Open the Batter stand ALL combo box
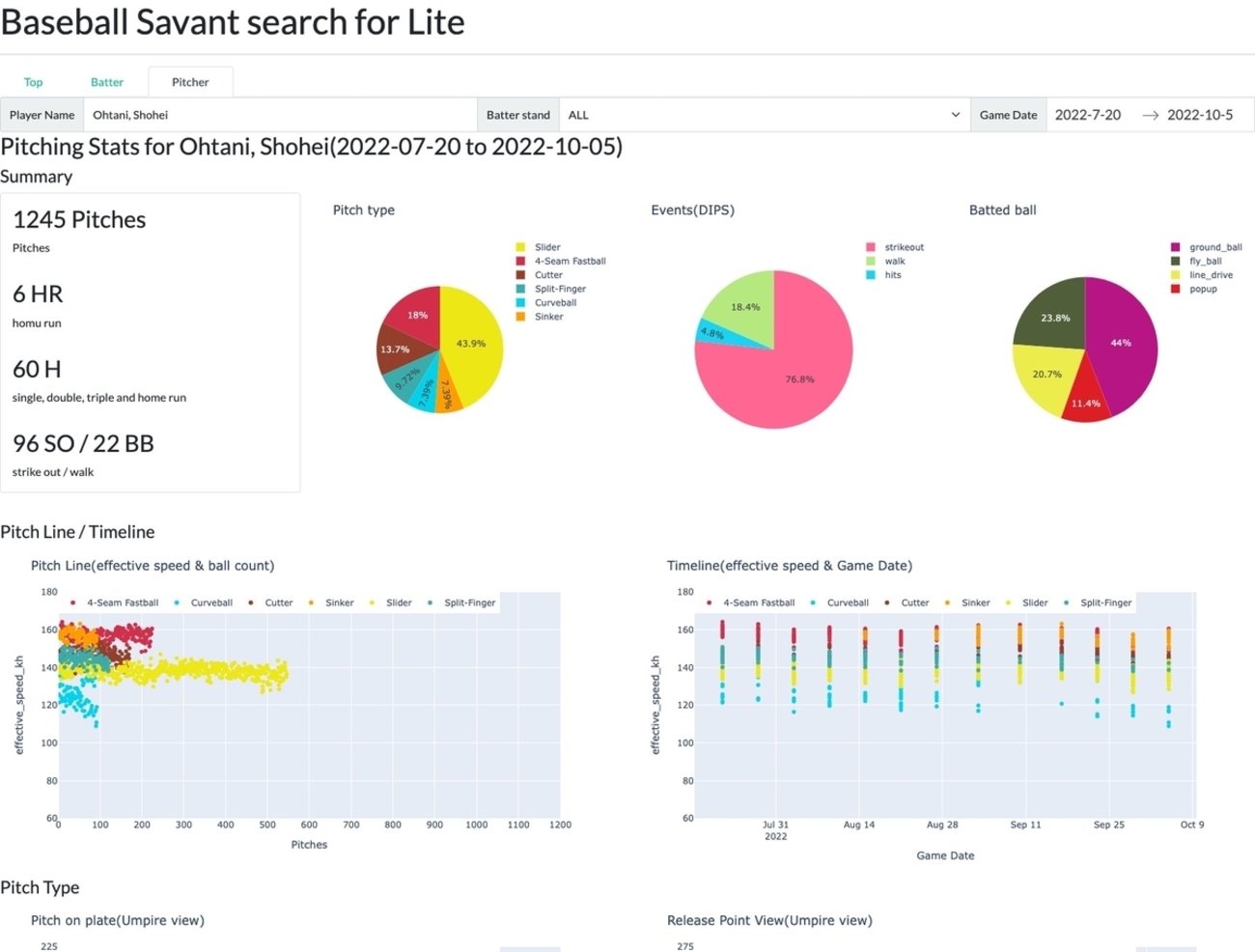Image resolution: width=1255 pixels, height=952 pixels. tap(765, 115)
